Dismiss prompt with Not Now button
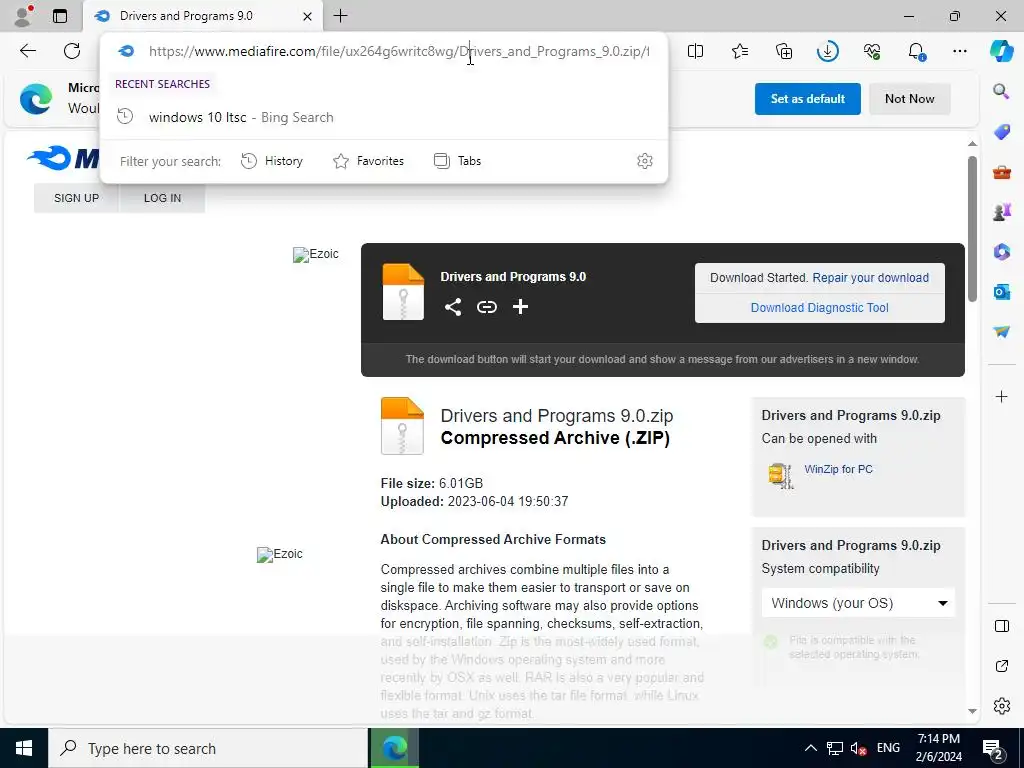1024x768 pixels. click(x=909, y=99)
